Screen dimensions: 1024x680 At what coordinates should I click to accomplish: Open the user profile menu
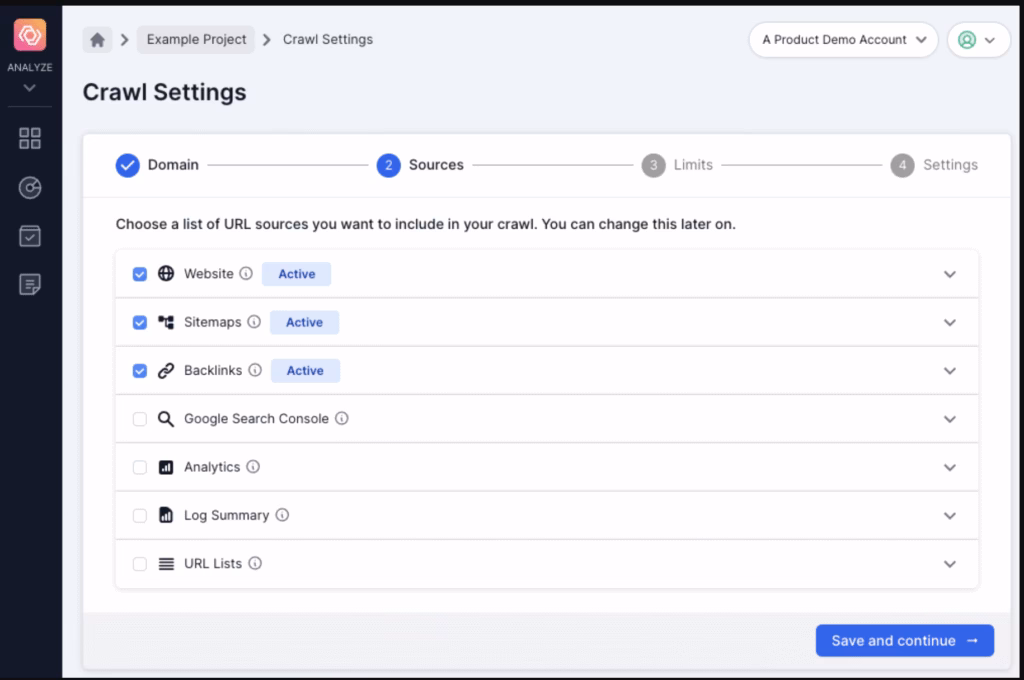coord(978,40)
